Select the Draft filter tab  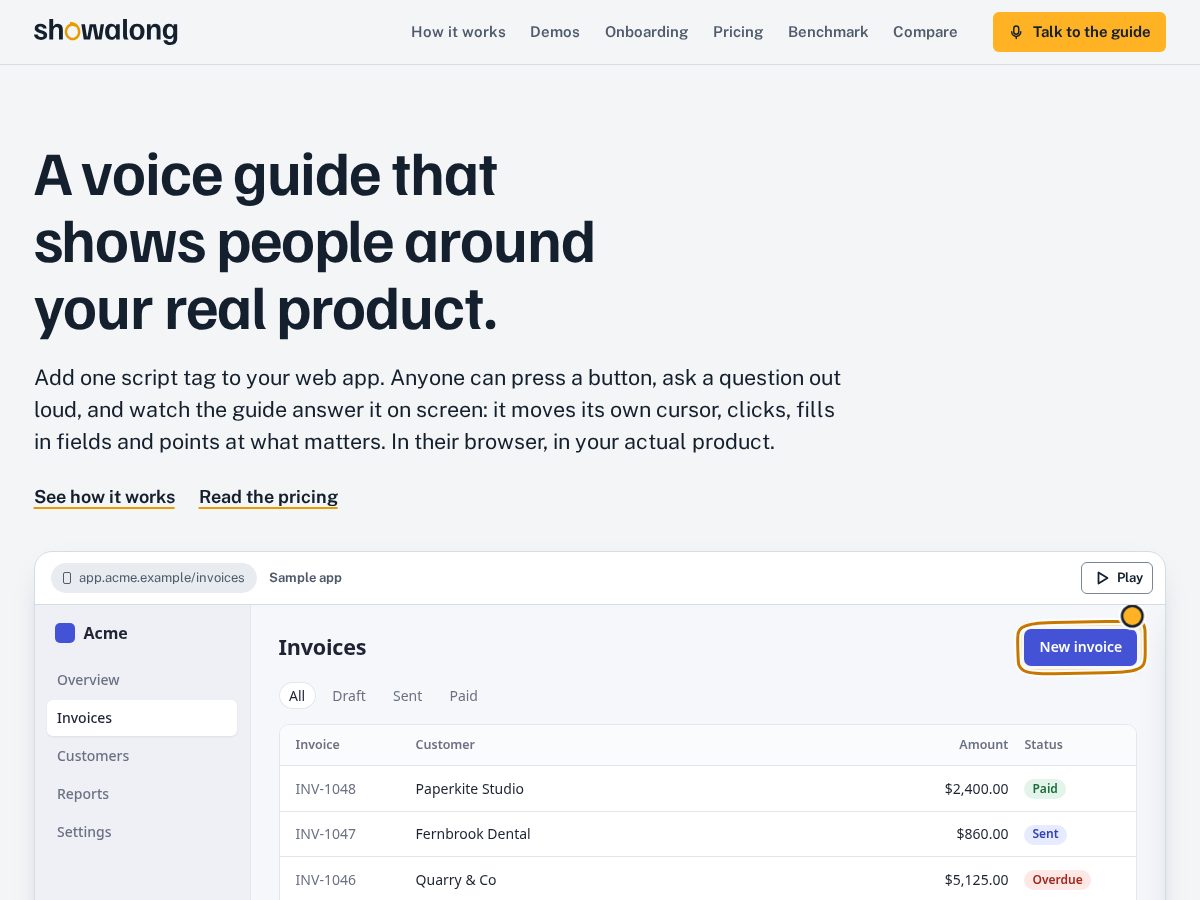[x=349, y=696]
